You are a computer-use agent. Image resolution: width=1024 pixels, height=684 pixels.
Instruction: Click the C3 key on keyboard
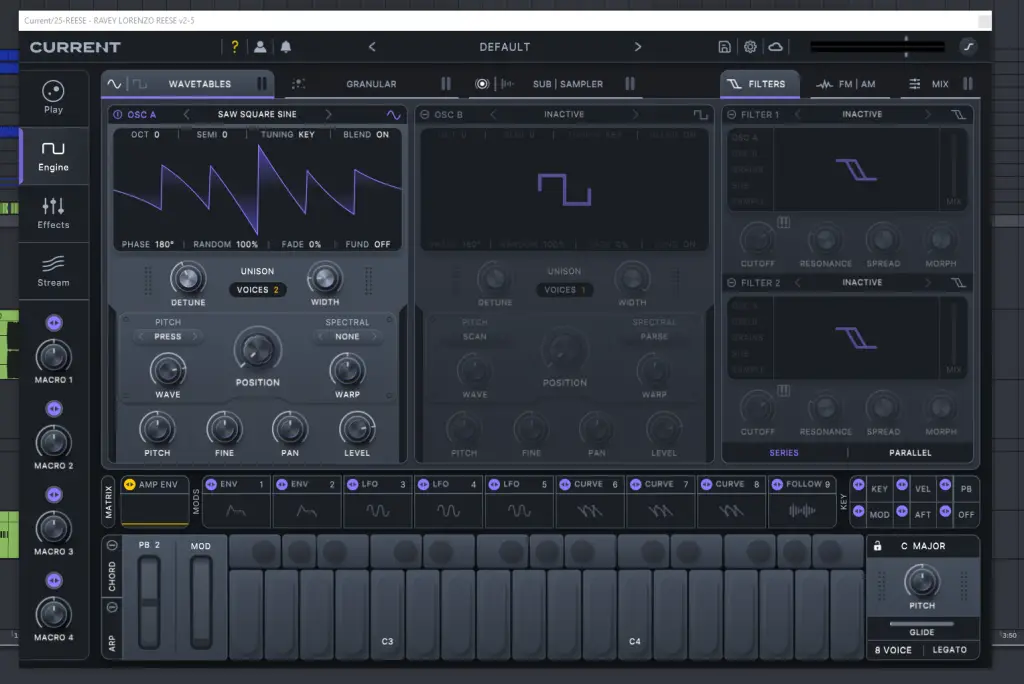[x=388, y=613]
